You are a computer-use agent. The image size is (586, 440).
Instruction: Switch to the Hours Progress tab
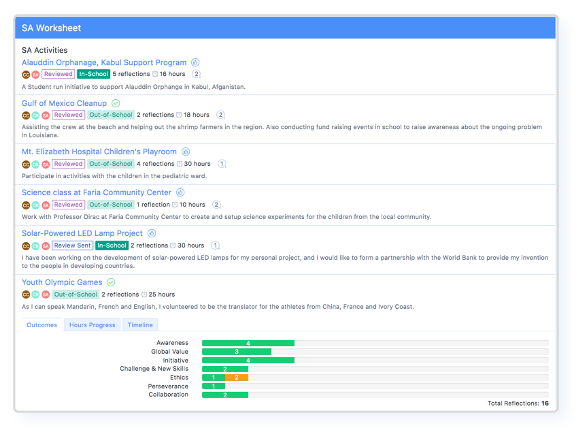pos(92,325)
